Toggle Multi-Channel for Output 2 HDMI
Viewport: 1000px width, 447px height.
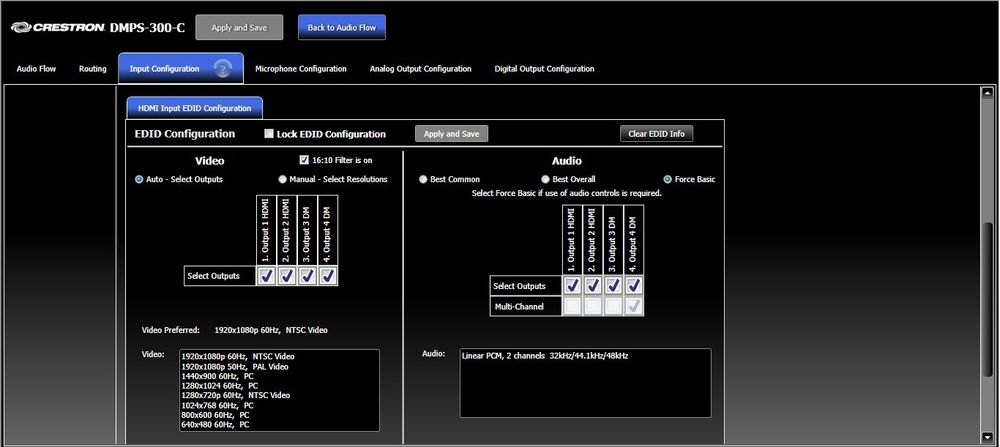point(593,306)
